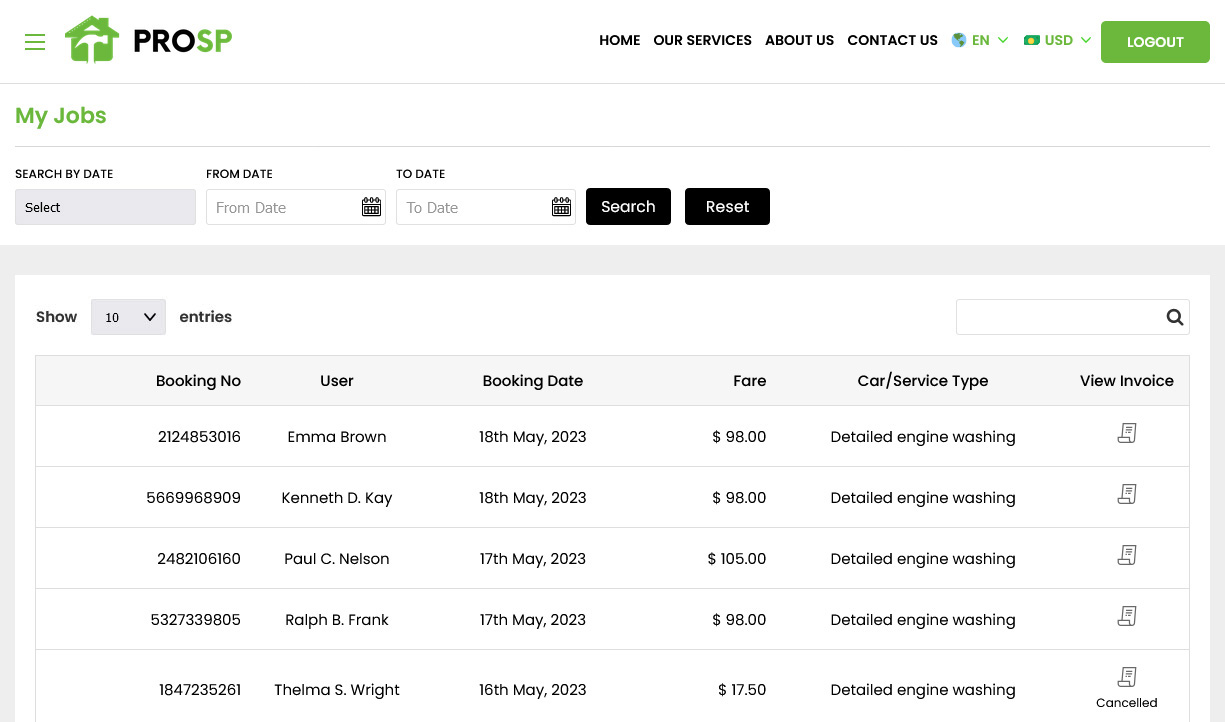This screenshot has width=1225, height=722.
Task: Go to the HOME menu item
Action: pos(620,40)
